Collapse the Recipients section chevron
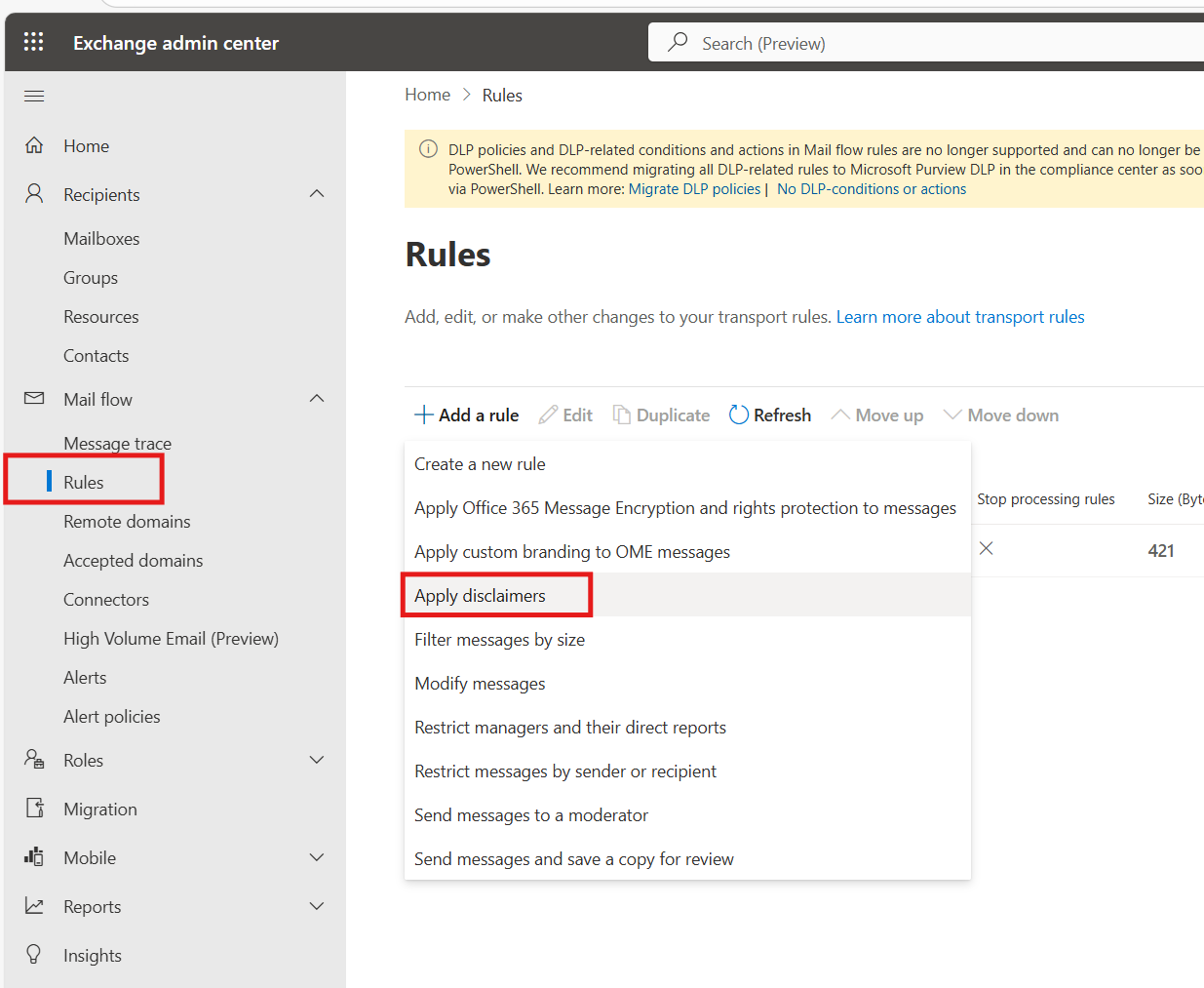 tap(317, 194)
